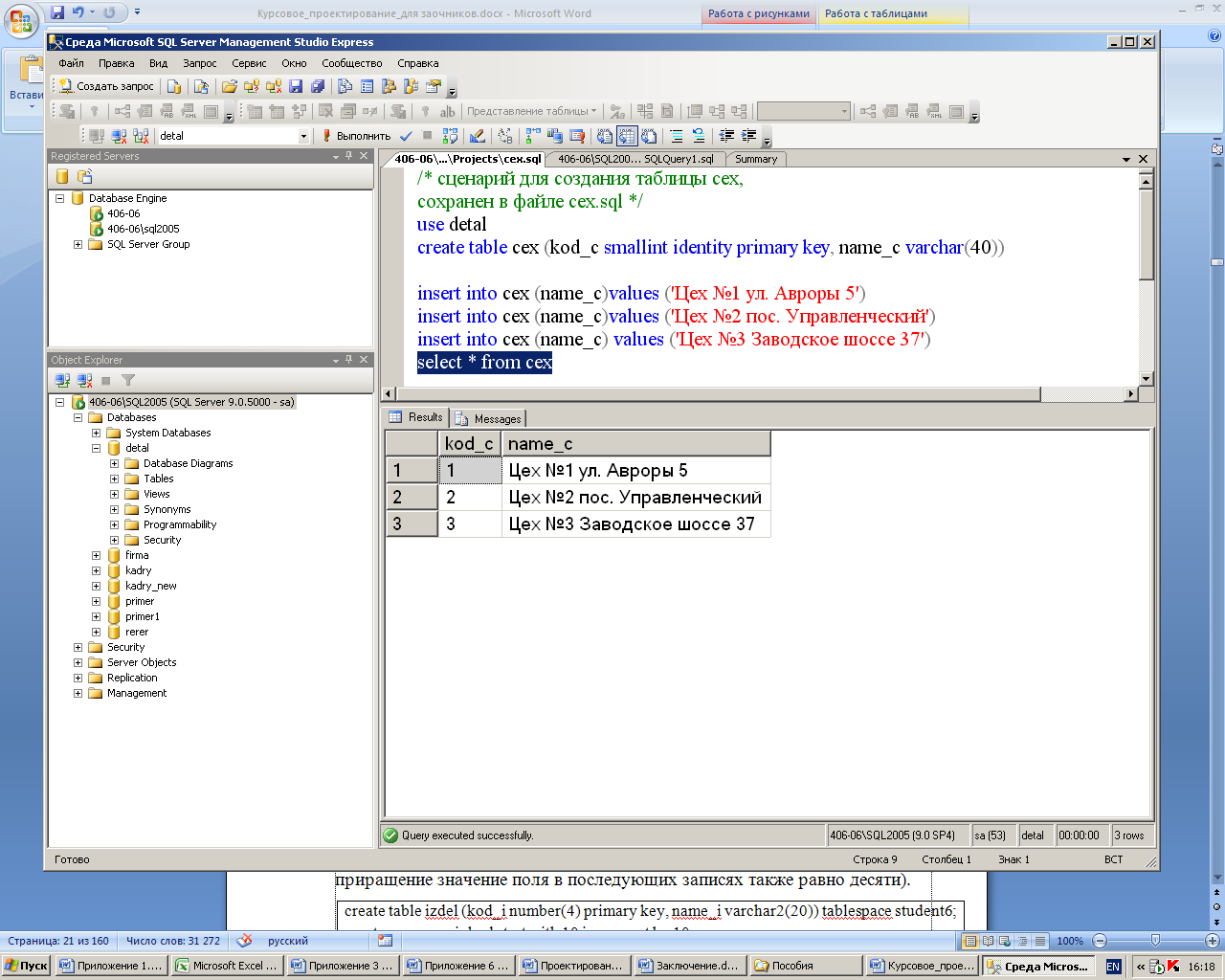The image size is (1225, 980).
Task: Select the firma database in Object Explorer
Action: click(x=137, y=555)
